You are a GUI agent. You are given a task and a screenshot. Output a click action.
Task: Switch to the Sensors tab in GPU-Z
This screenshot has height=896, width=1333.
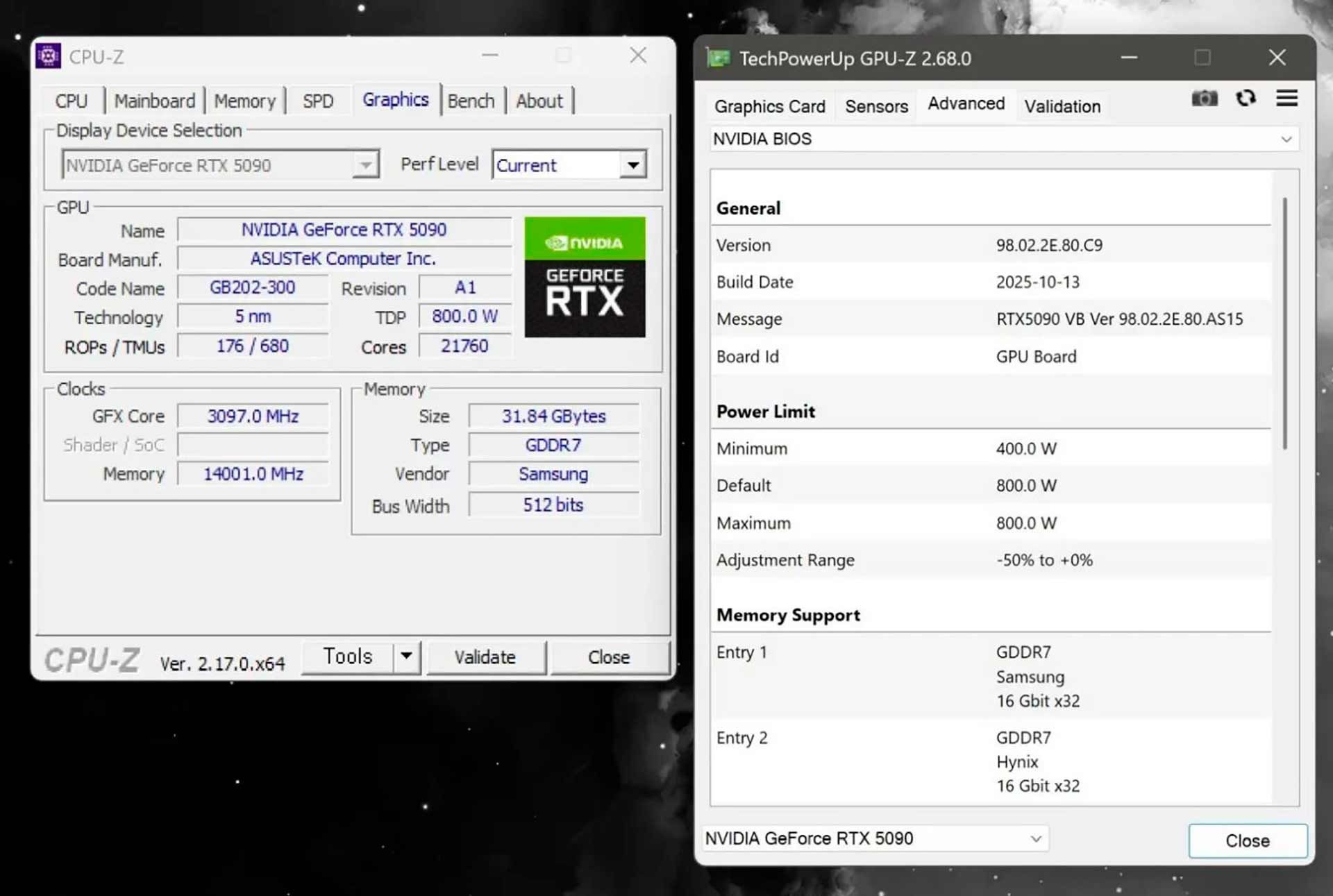point(875,105)
